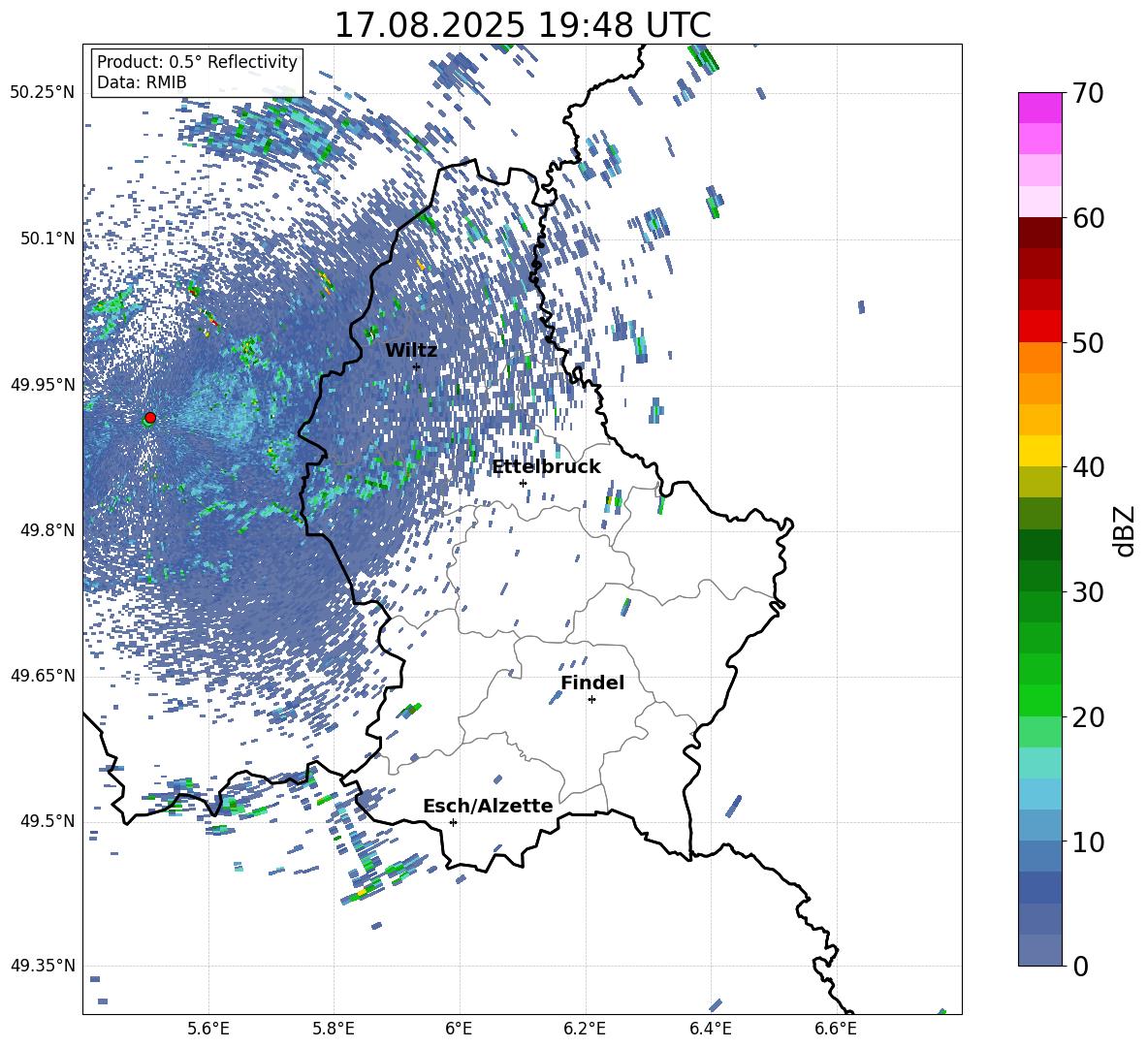
Task: Click the 49.5°N latitude label
Action: click(48, 821)
